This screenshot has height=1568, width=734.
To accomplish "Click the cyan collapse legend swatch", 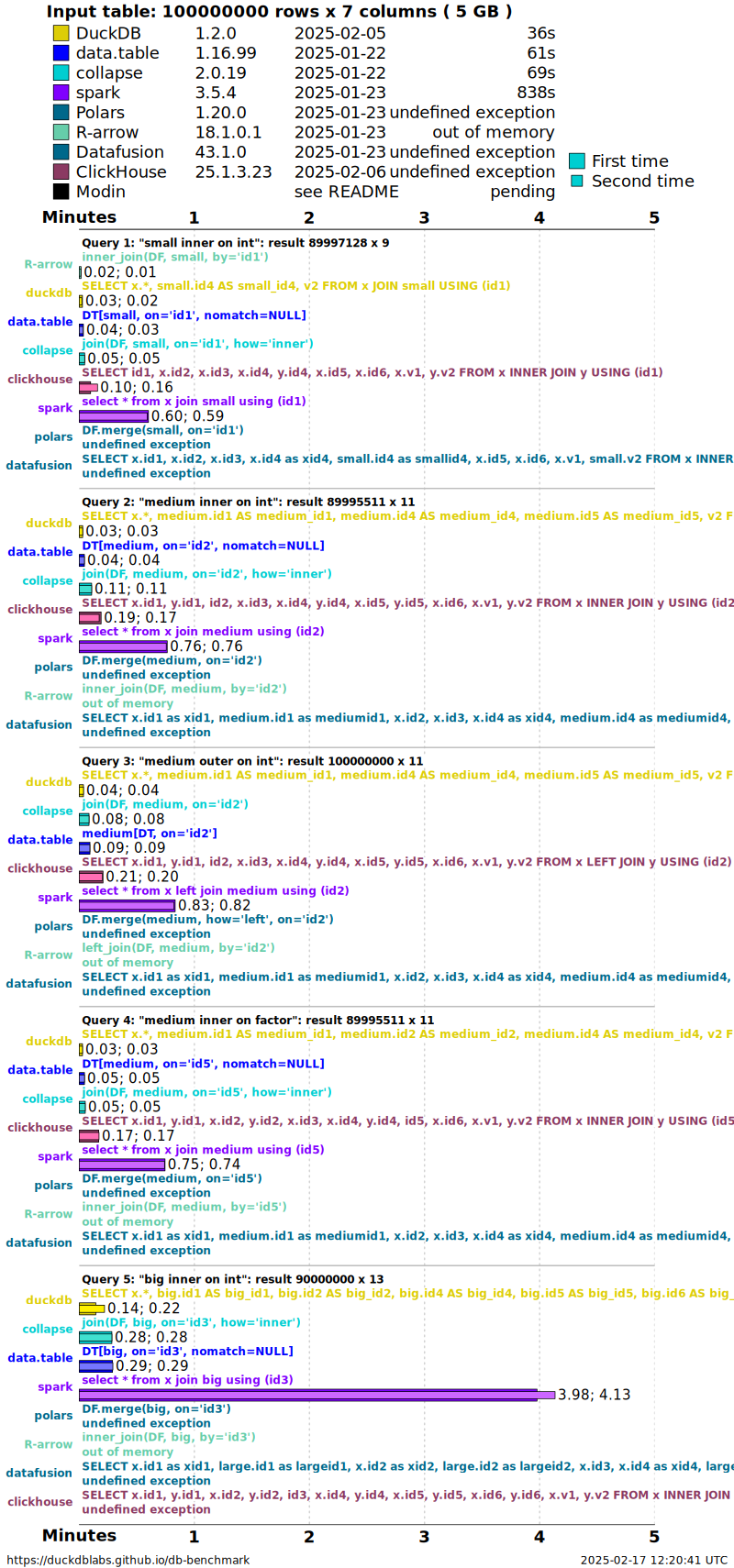I will pyautogui.click(x=61, y=72).
